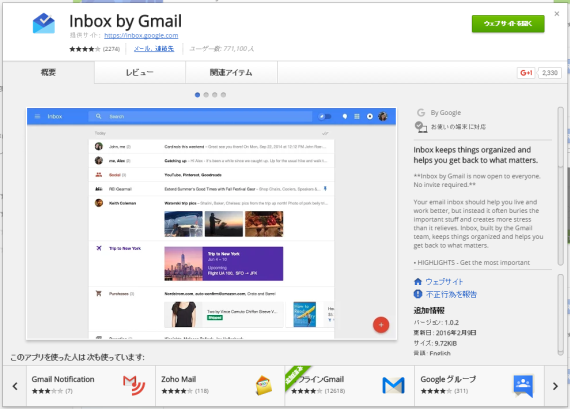Click the device compatibility icon
This screenshot has width=570, height=409.
(421, 127)
